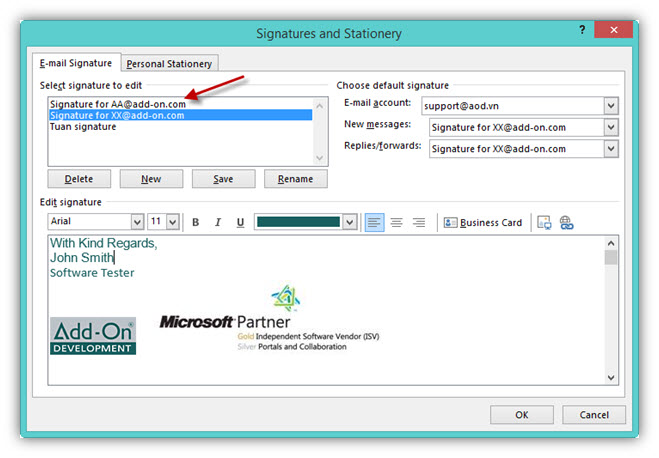Toggle Underline formatting in signature editor
The width and height of the screenshot is (659, 458).
tap(240, 222)
